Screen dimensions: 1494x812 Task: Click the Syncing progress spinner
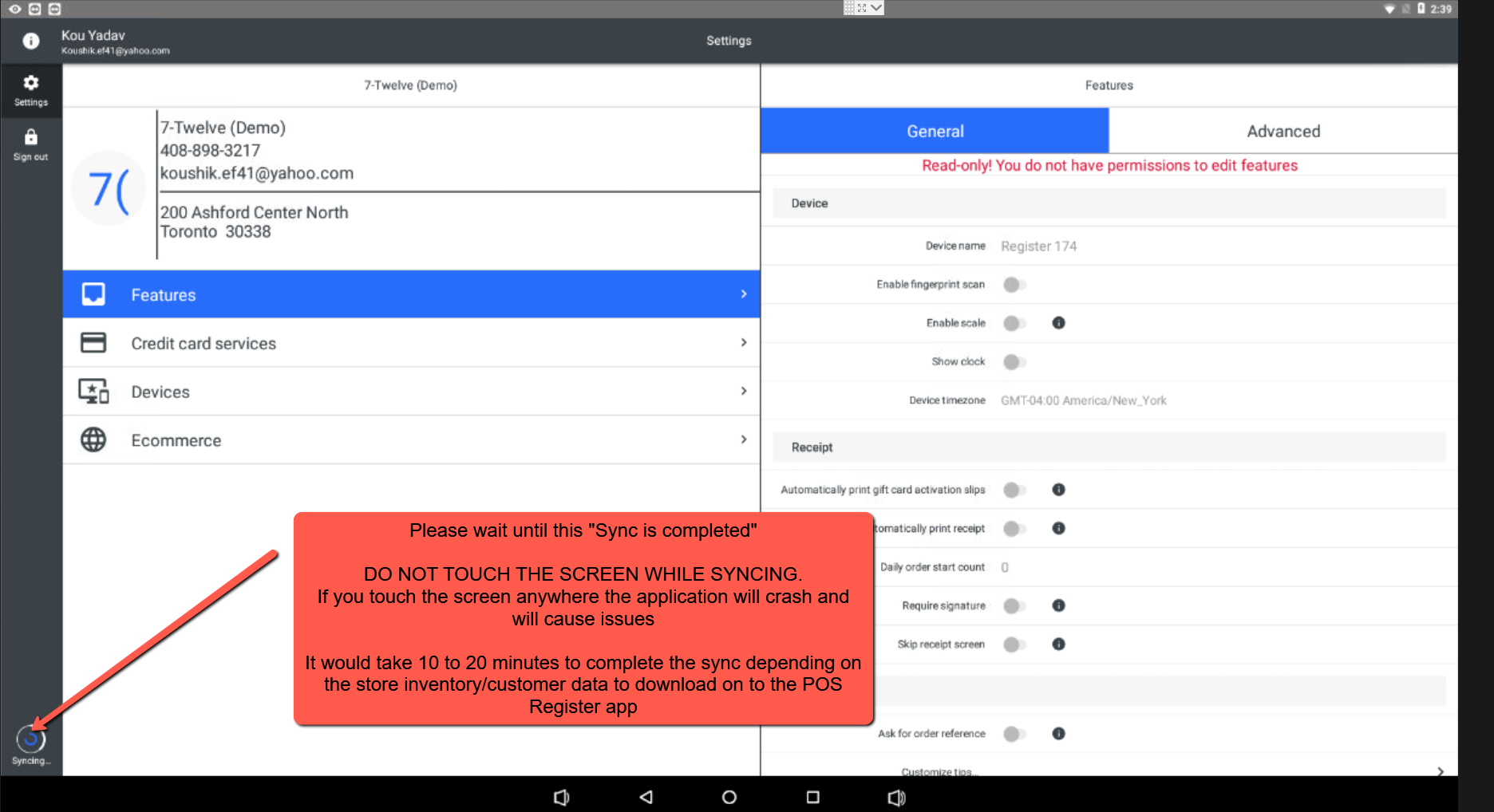pyautogui.click(x=30, y=738)
